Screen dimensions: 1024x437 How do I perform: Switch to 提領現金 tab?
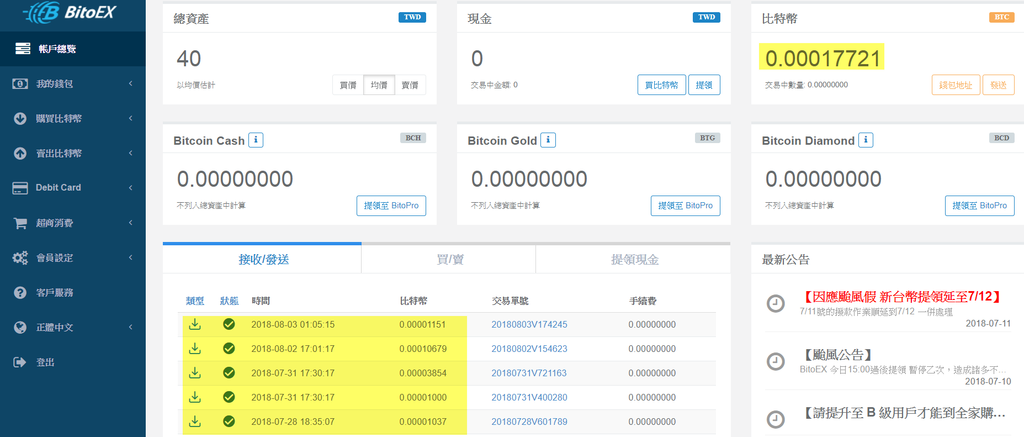633,259
